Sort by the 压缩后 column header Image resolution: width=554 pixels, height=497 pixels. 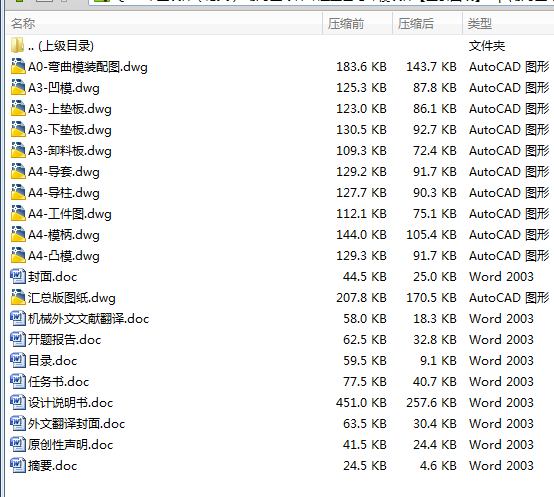click(x=427, y=24)
